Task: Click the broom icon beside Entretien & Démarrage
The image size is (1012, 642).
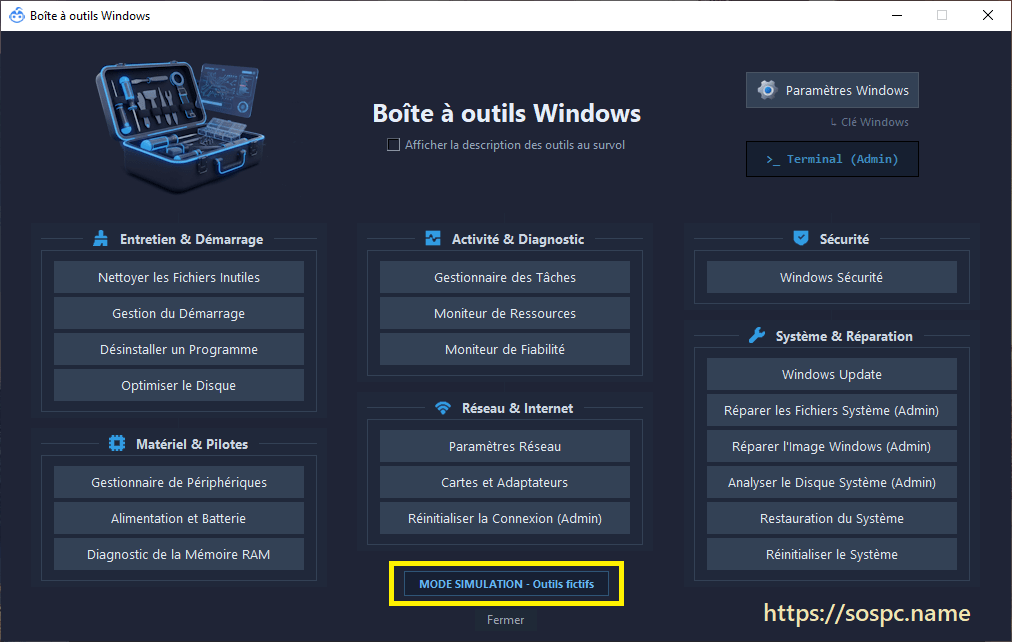Action: pyautogui.click(x=101, y=239)
